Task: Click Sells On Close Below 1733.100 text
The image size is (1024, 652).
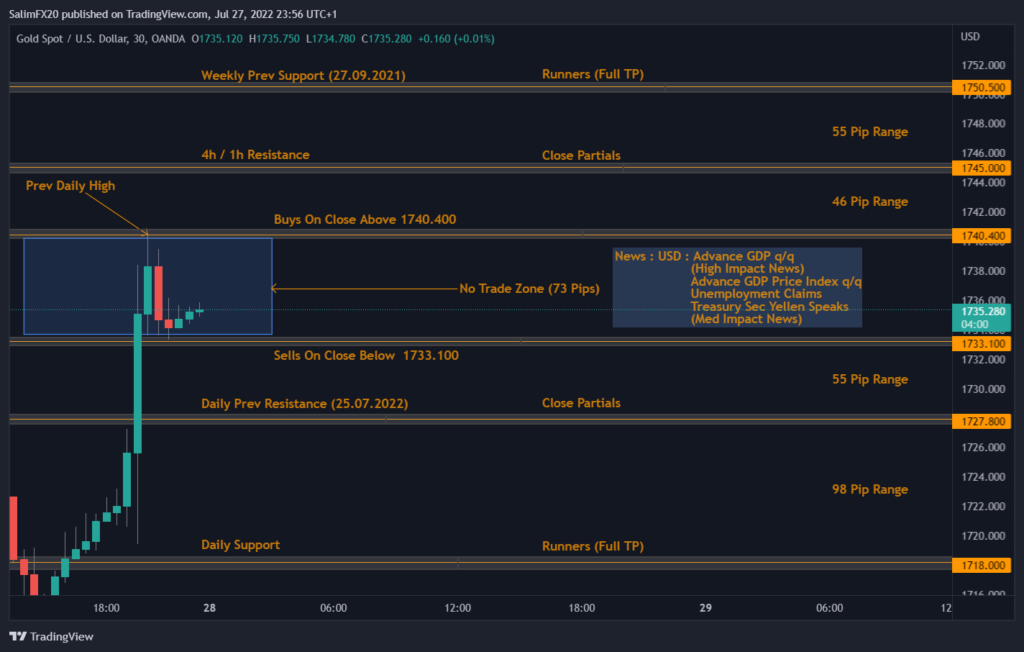Action: click(x=366, y=355)
